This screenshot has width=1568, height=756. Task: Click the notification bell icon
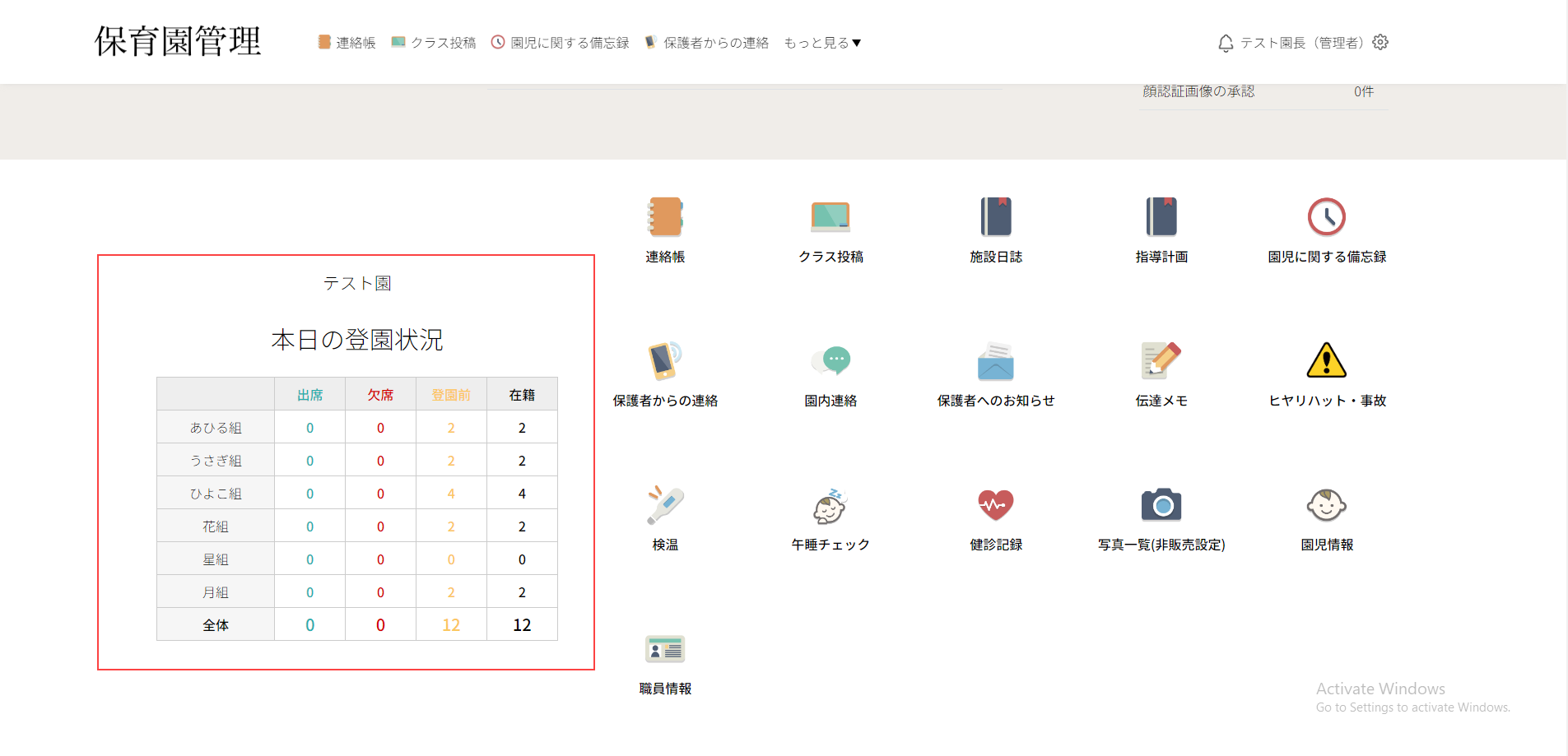tap(1226, 43)
